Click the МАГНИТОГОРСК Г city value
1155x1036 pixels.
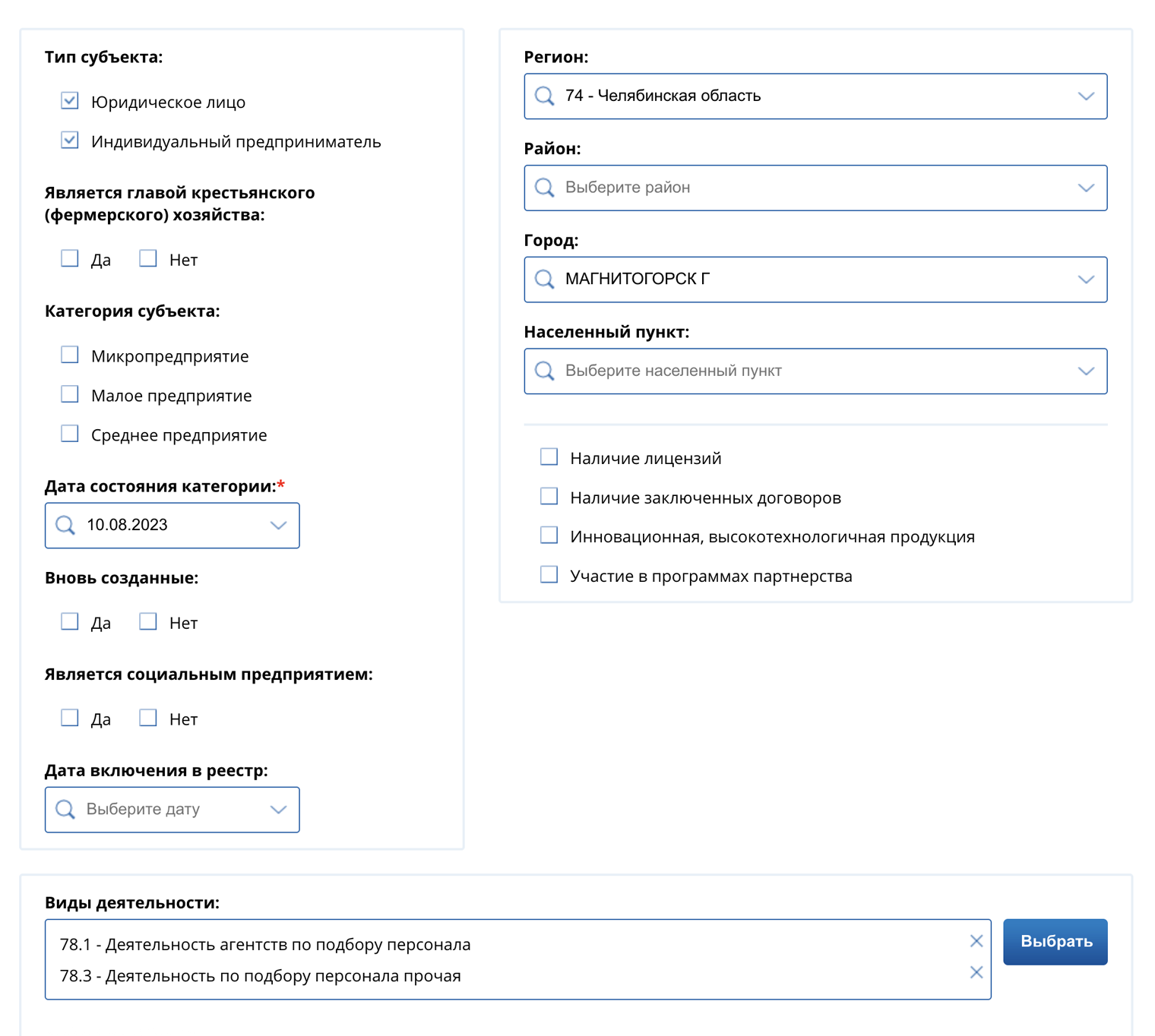[637, 279]
